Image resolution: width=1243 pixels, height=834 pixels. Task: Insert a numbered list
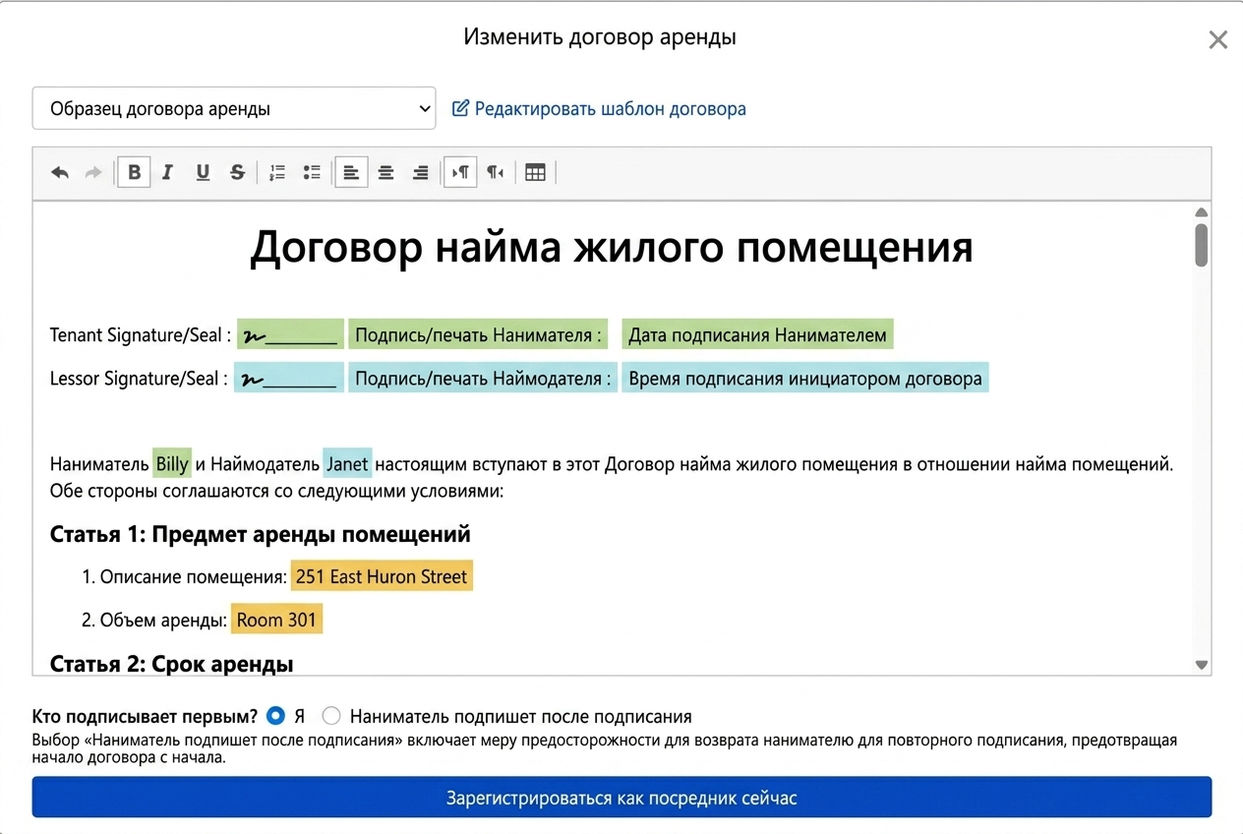[278, 173]
